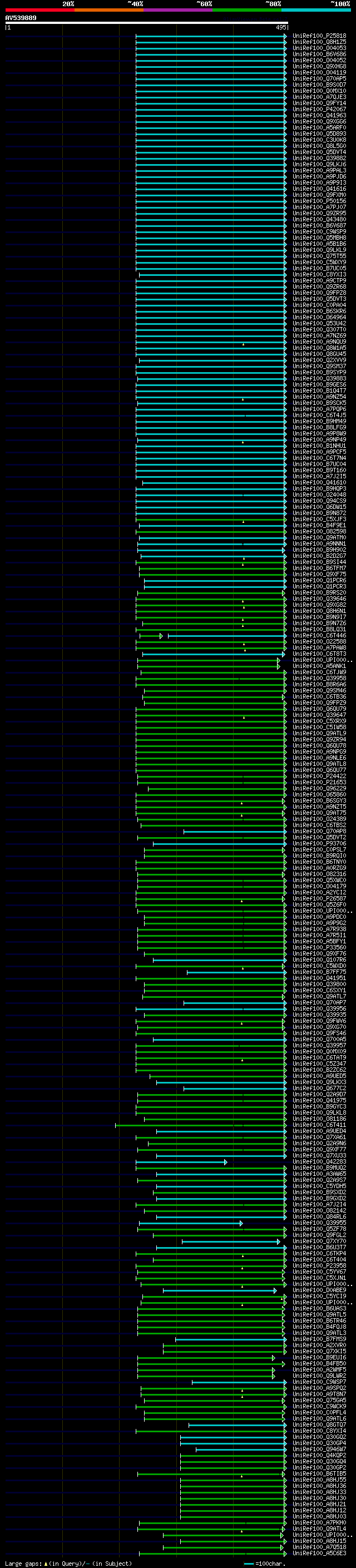The height and width of the screenshot is (1568, 356).
Task: Open hit UniRef100_Q70AP5
Action: (319, 78)
